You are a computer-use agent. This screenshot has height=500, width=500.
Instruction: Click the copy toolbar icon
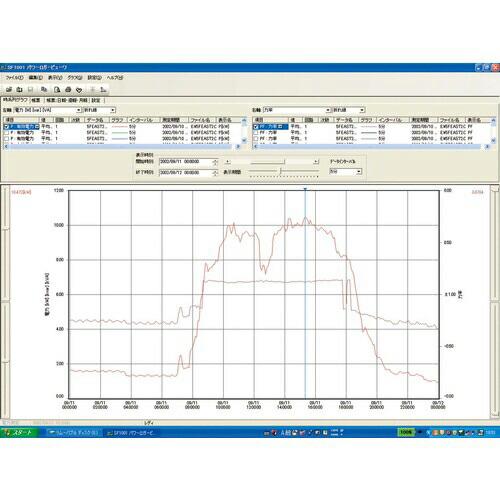point(44,89)
